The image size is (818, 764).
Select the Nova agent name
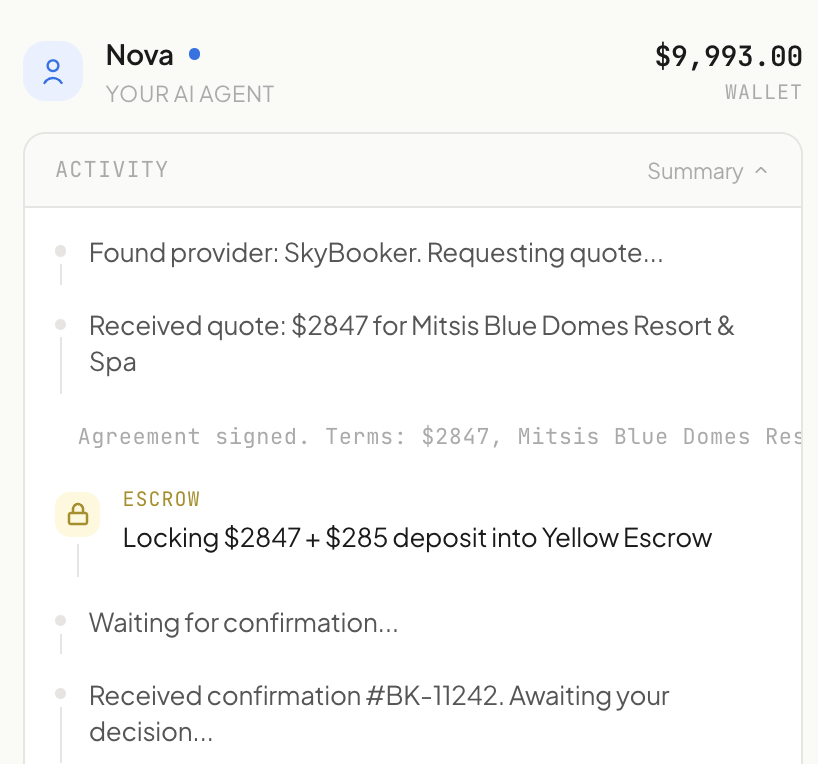(139, 55)
